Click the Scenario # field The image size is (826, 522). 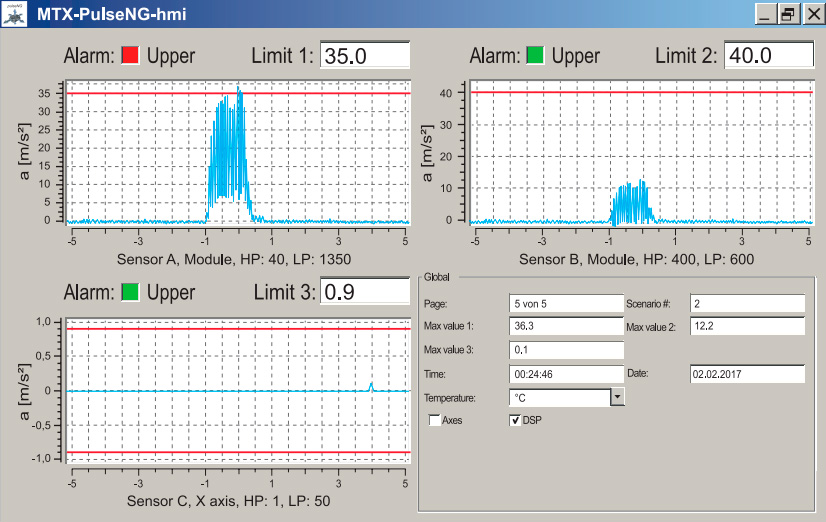[747, 303]
